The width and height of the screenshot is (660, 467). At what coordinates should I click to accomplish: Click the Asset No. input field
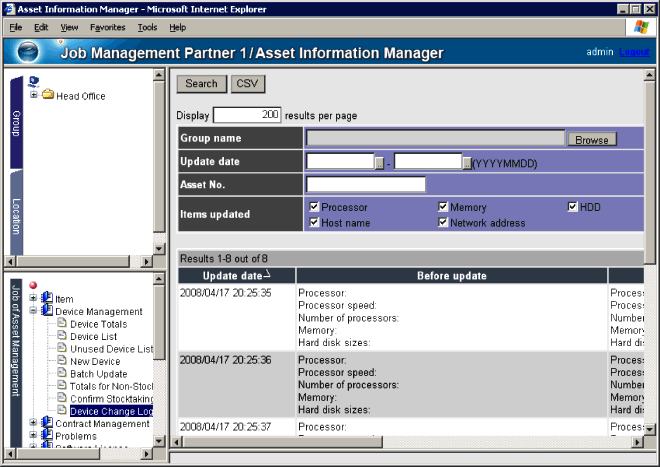click(366, 184)
